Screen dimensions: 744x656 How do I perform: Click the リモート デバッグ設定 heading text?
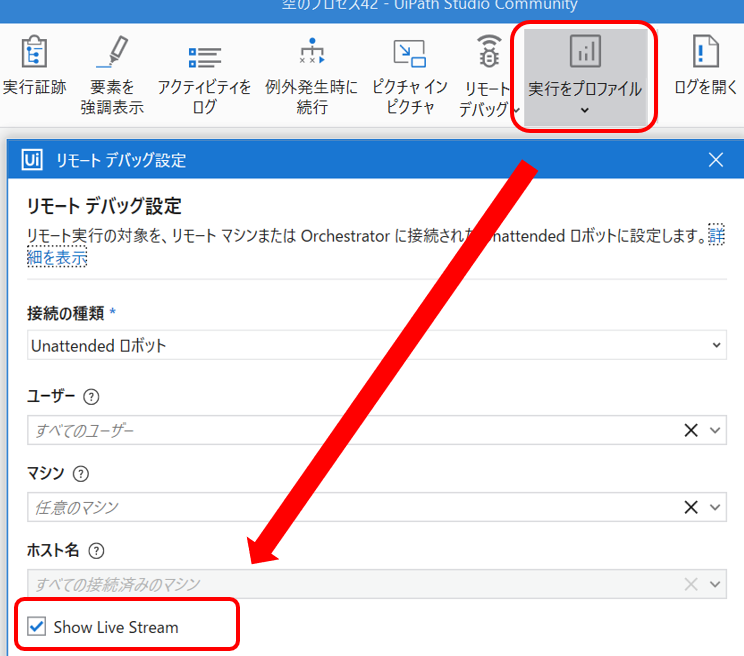(104, 206)
